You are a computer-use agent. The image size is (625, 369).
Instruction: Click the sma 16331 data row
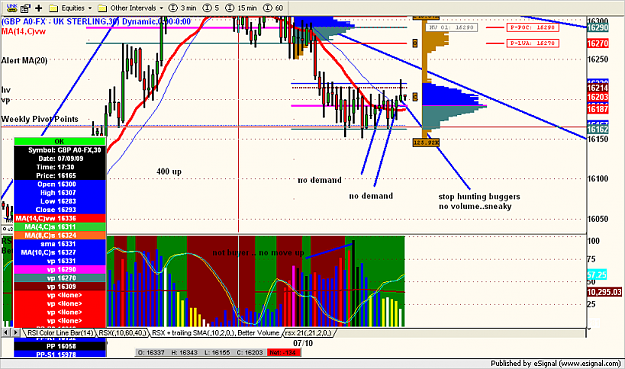60,244
